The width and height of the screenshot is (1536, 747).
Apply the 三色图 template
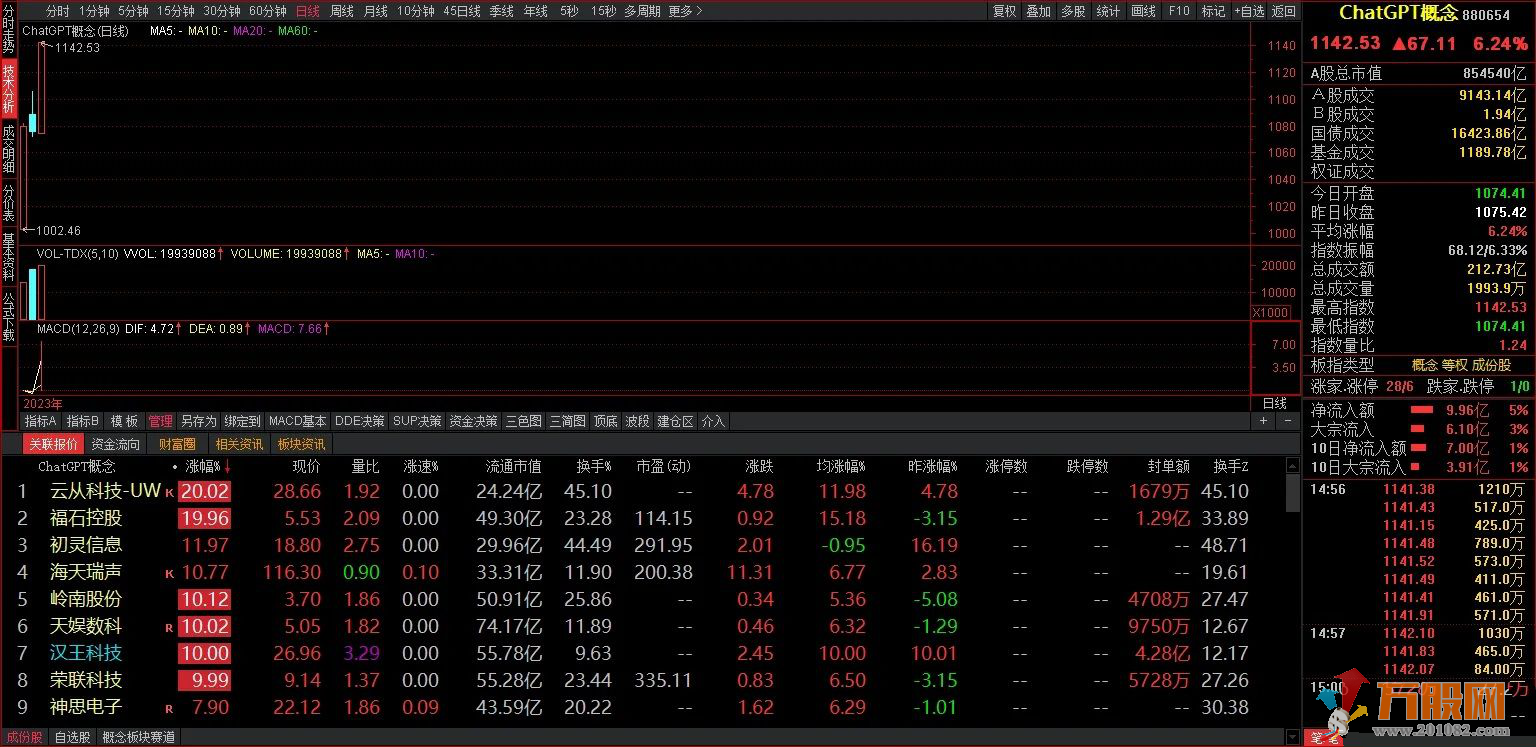coord(524,421)
